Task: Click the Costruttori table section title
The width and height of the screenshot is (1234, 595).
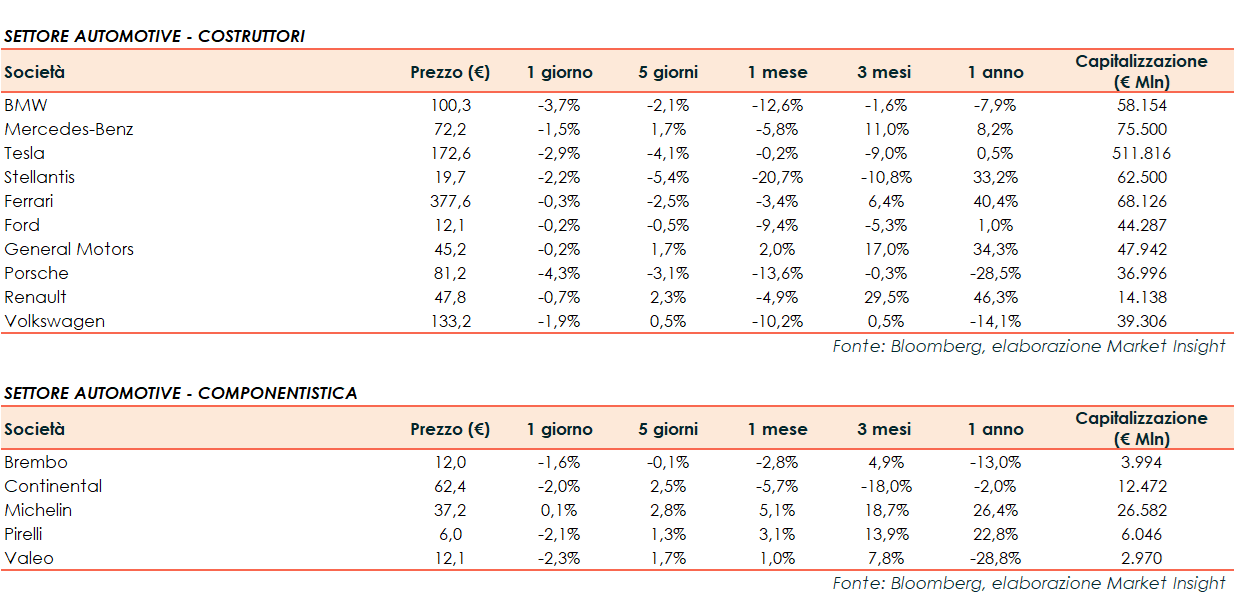Action: [x=155, y=36]
